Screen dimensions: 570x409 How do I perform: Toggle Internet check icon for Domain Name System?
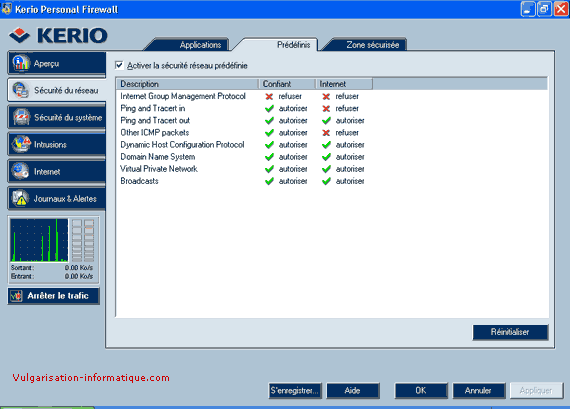click(326, 157)
